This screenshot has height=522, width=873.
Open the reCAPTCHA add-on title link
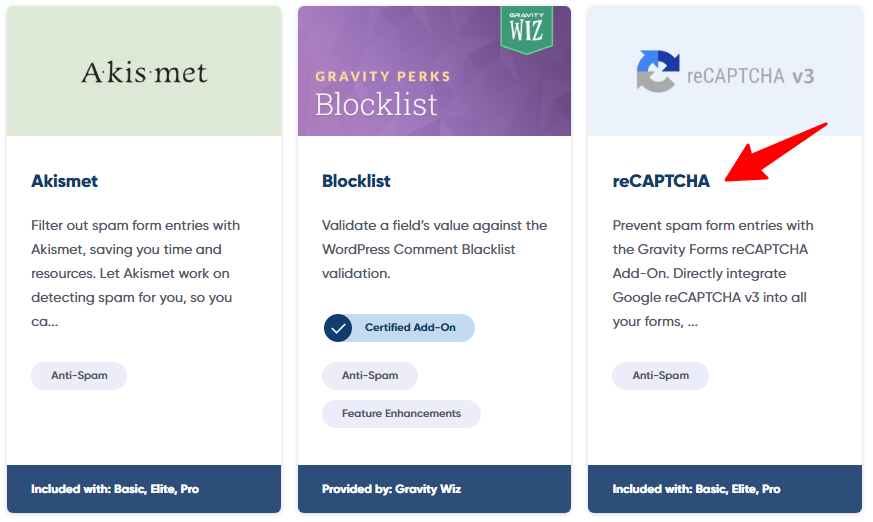[661, 181]
